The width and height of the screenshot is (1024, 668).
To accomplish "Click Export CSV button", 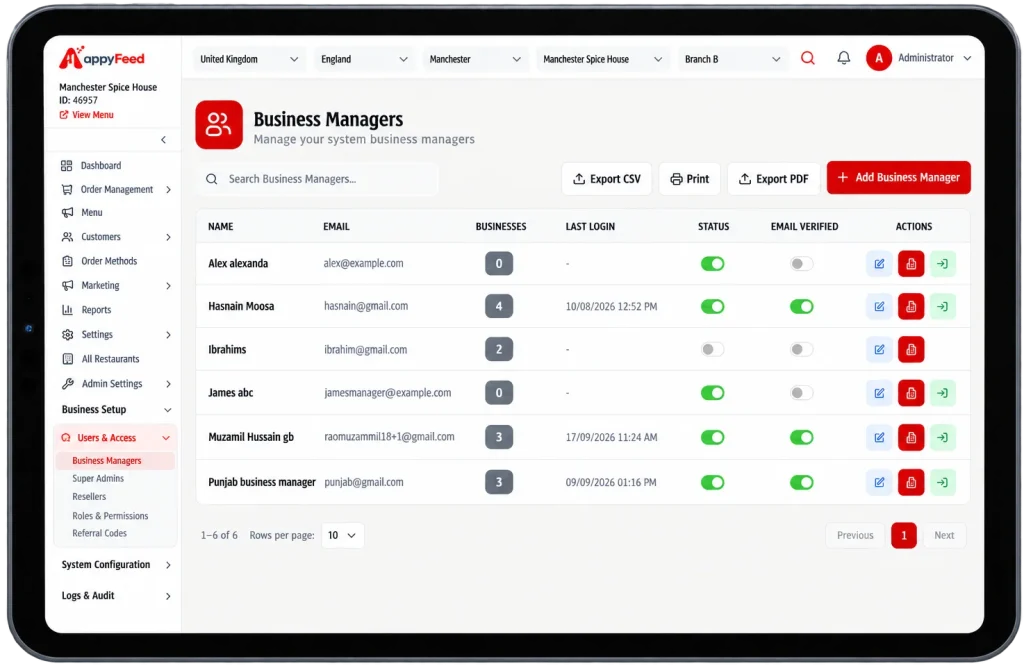I will coord(607,179).
